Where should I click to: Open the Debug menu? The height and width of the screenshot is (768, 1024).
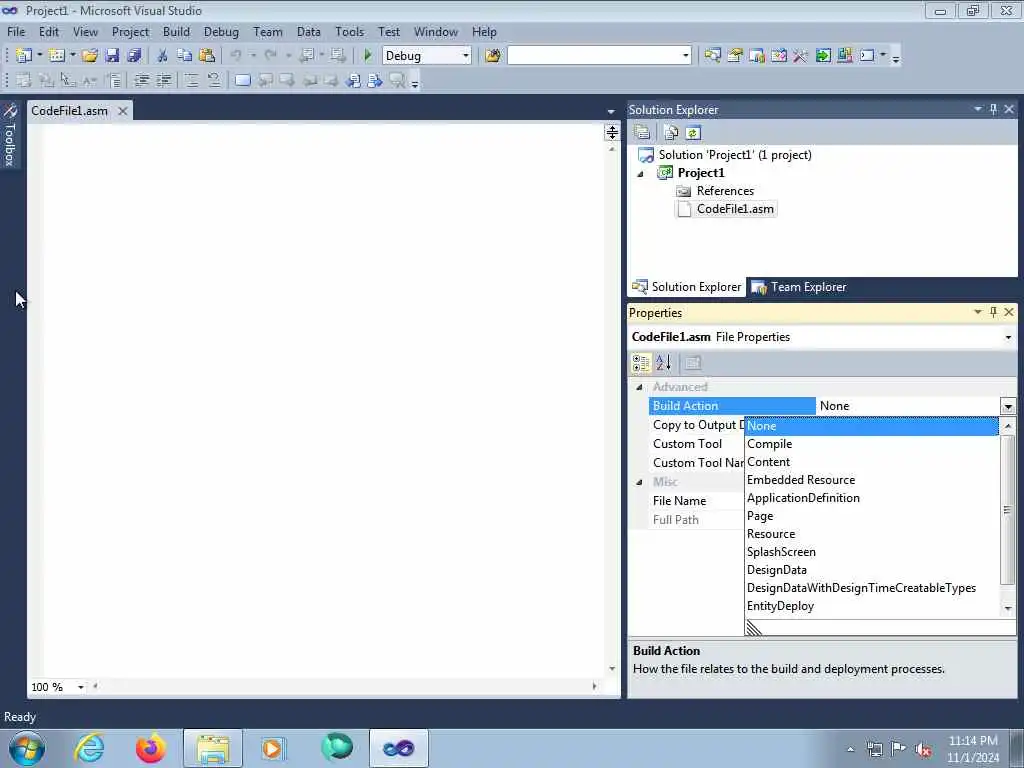[221, 32]
